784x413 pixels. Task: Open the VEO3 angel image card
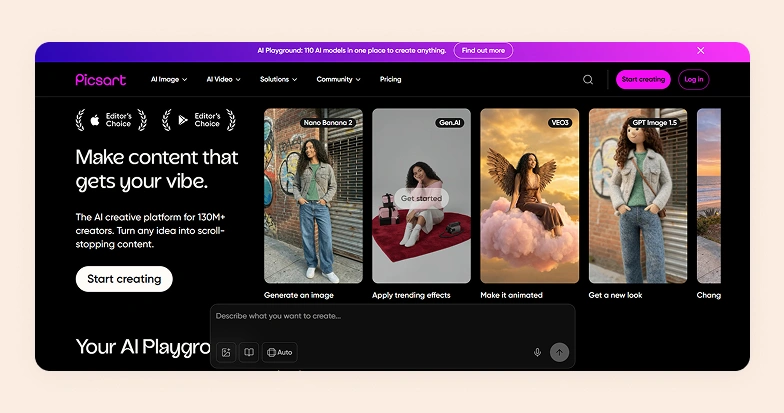click(530, 196)
